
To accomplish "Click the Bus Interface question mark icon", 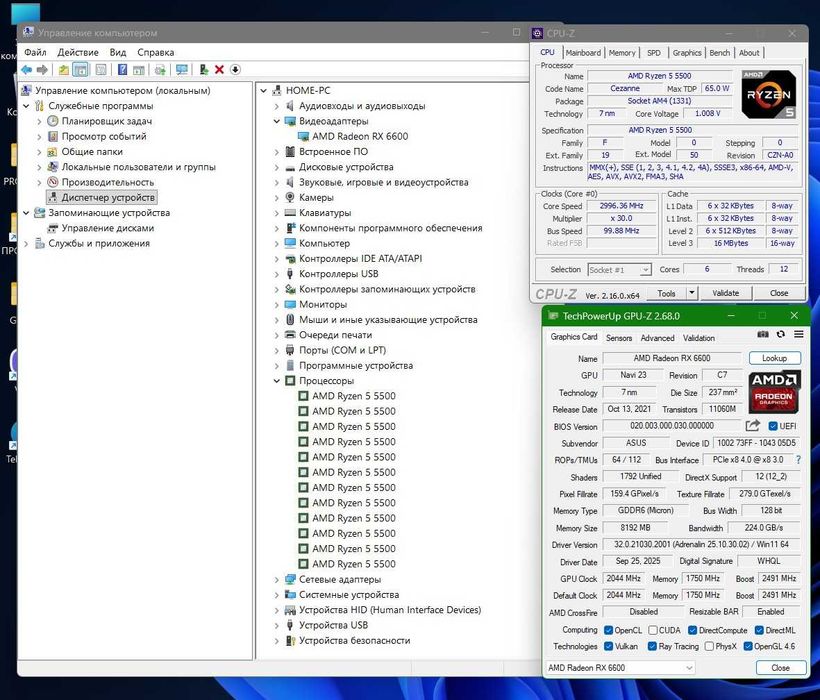I will click(x=797, y=460).
